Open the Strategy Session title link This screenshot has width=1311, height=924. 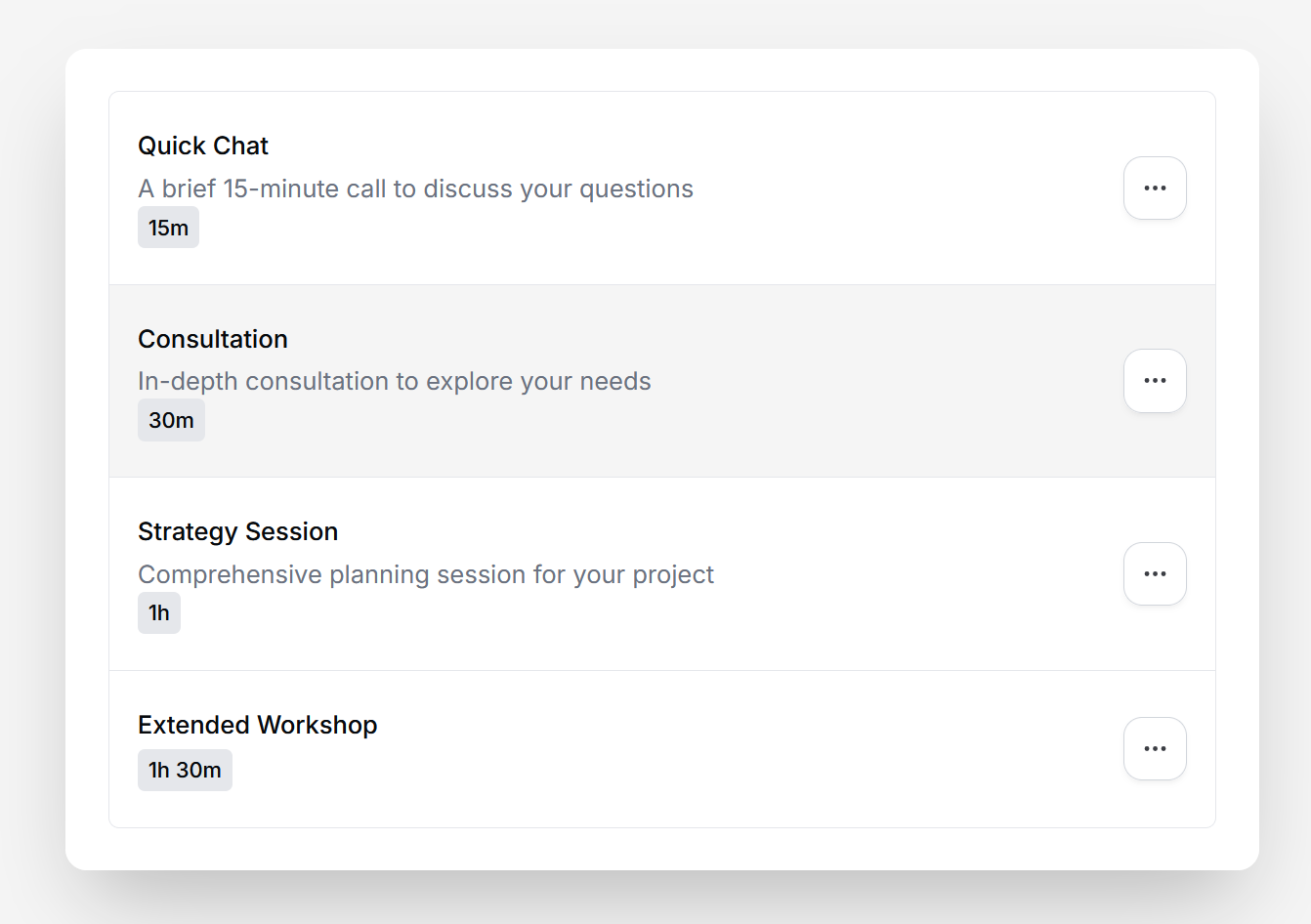click(x=237, y=532)
